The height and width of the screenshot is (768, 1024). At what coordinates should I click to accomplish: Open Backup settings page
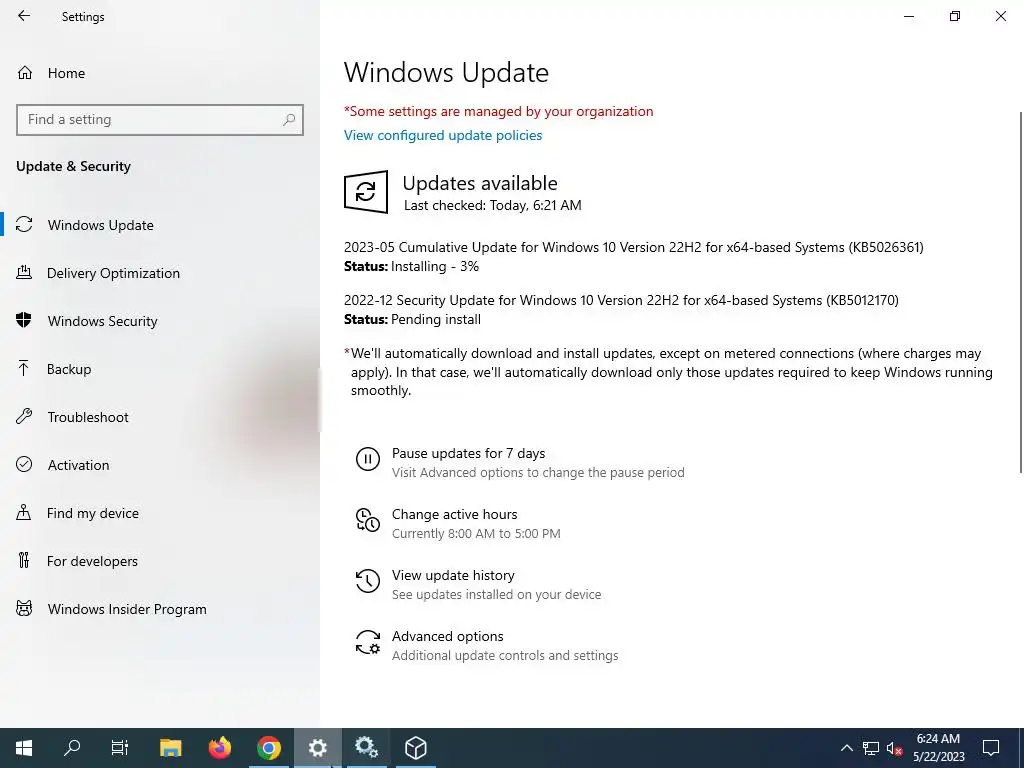[x=69, y=369]
